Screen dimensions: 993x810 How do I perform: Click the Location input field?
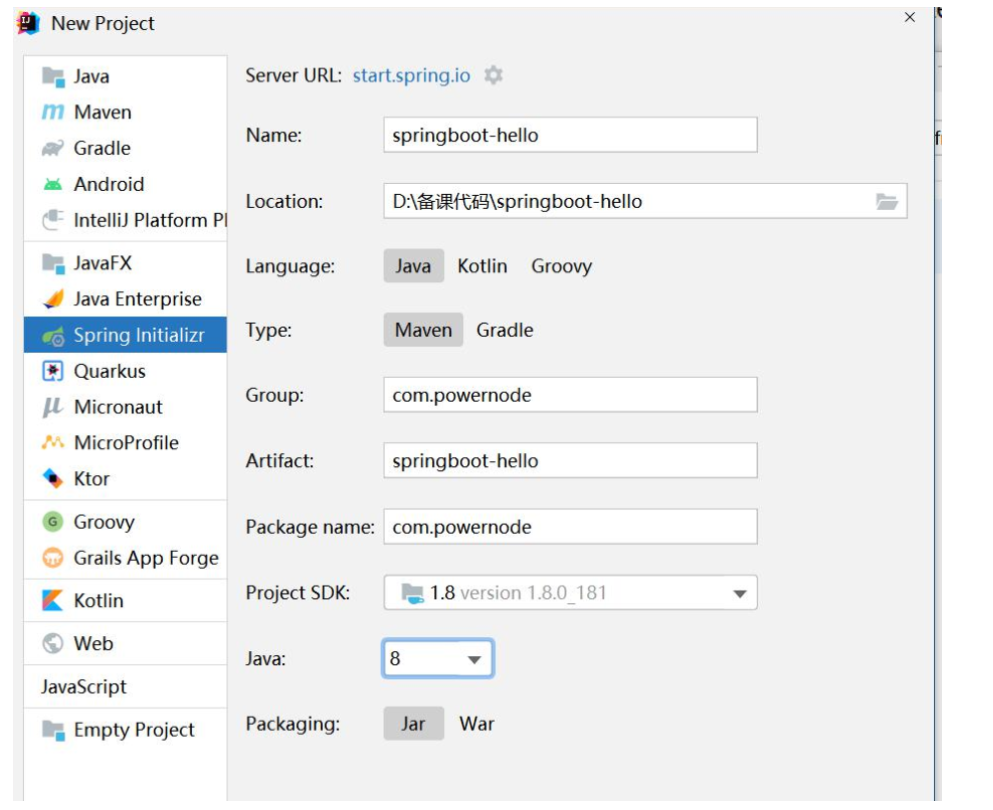[x=645, y=201]
